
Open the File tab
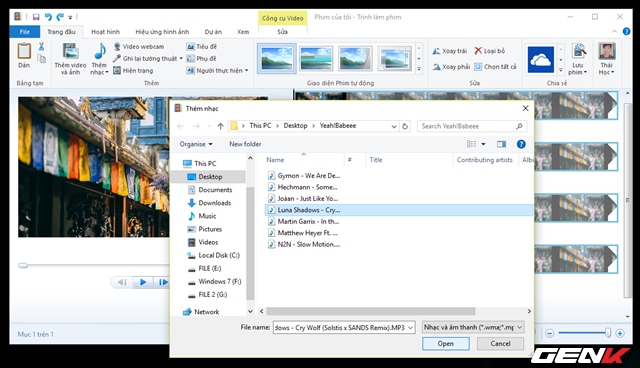25,31
